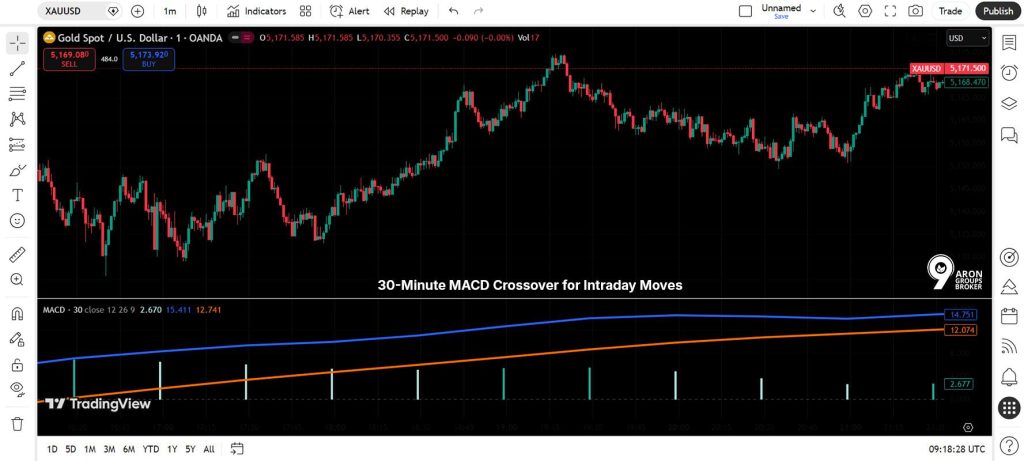Open the Fibonacci retracement tools

(18, 94)
